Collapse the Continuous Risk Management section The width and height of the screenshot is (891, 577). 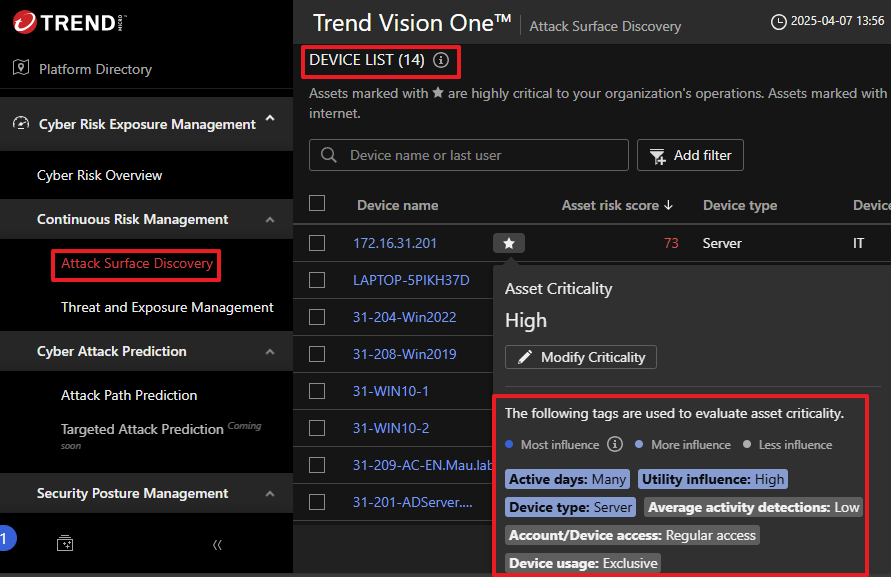tap(270, 220)
